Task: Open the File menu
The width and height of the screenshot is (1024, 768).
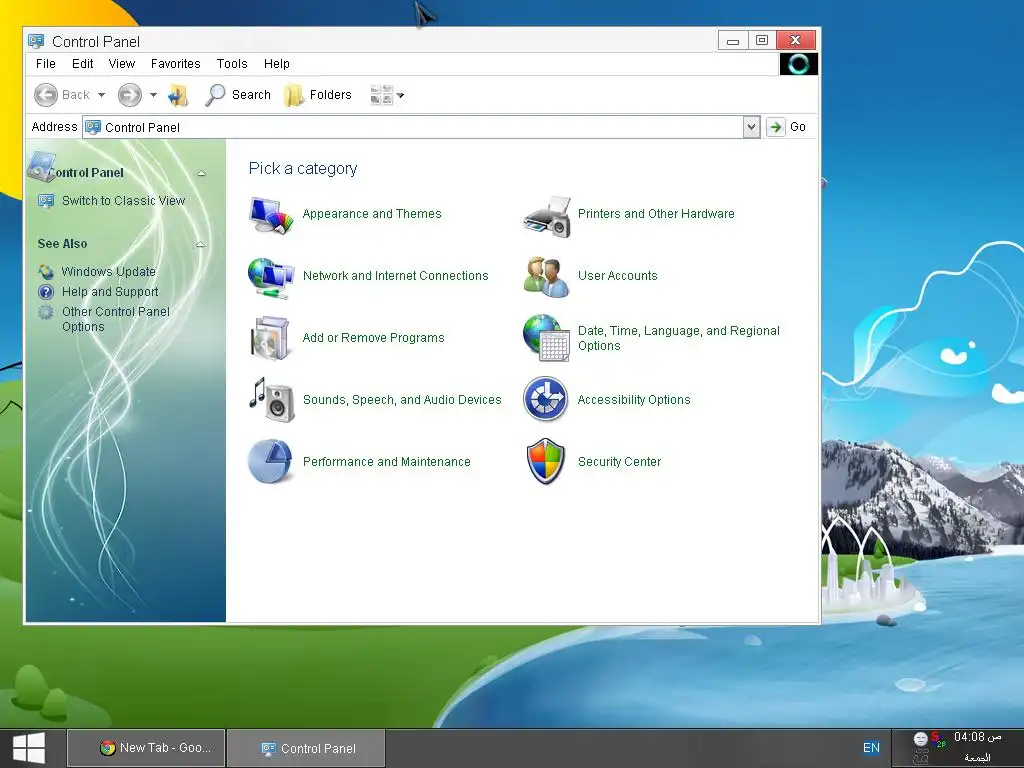Action: [x=46, y=63]
